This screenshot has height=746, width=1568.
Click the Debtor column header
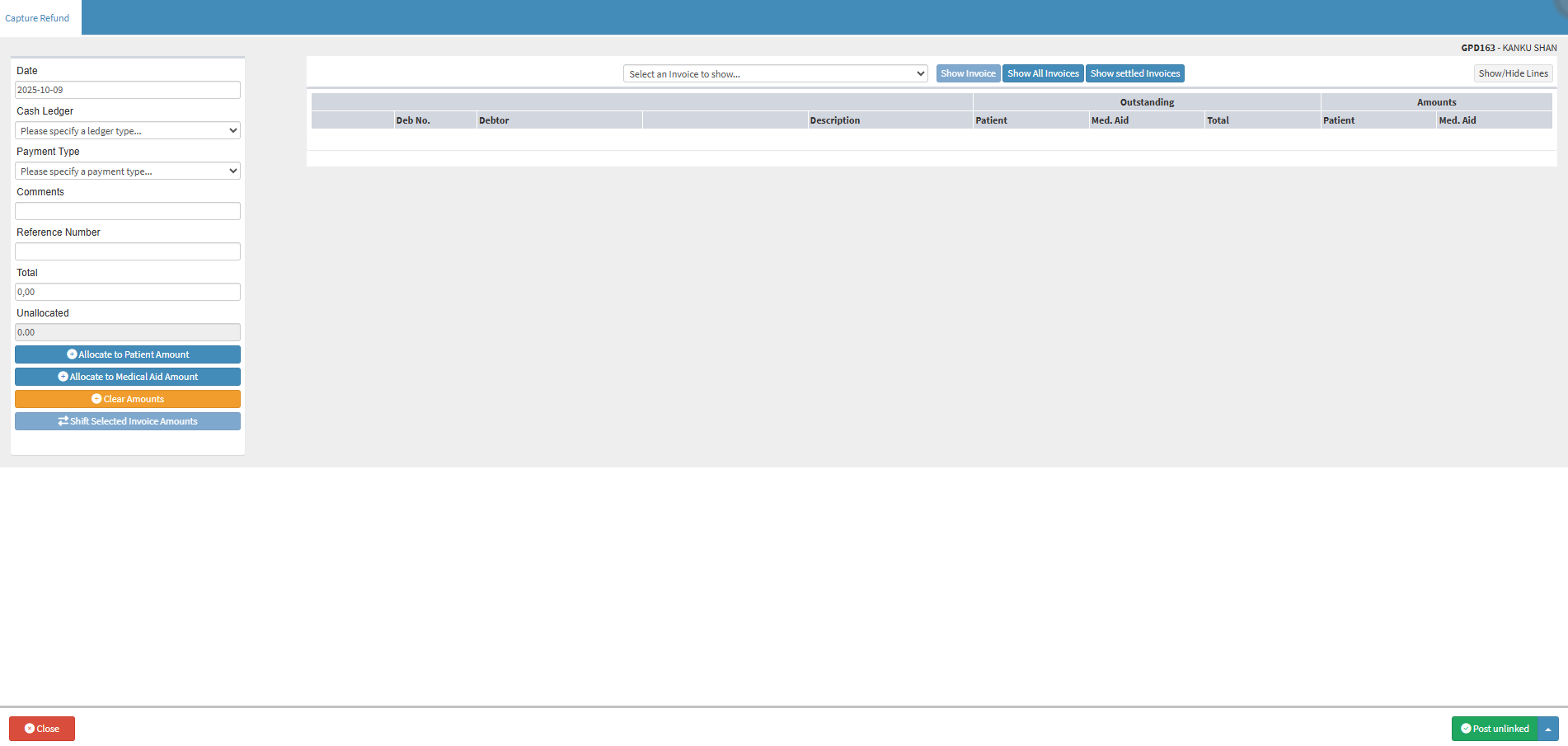click(560, 120)
